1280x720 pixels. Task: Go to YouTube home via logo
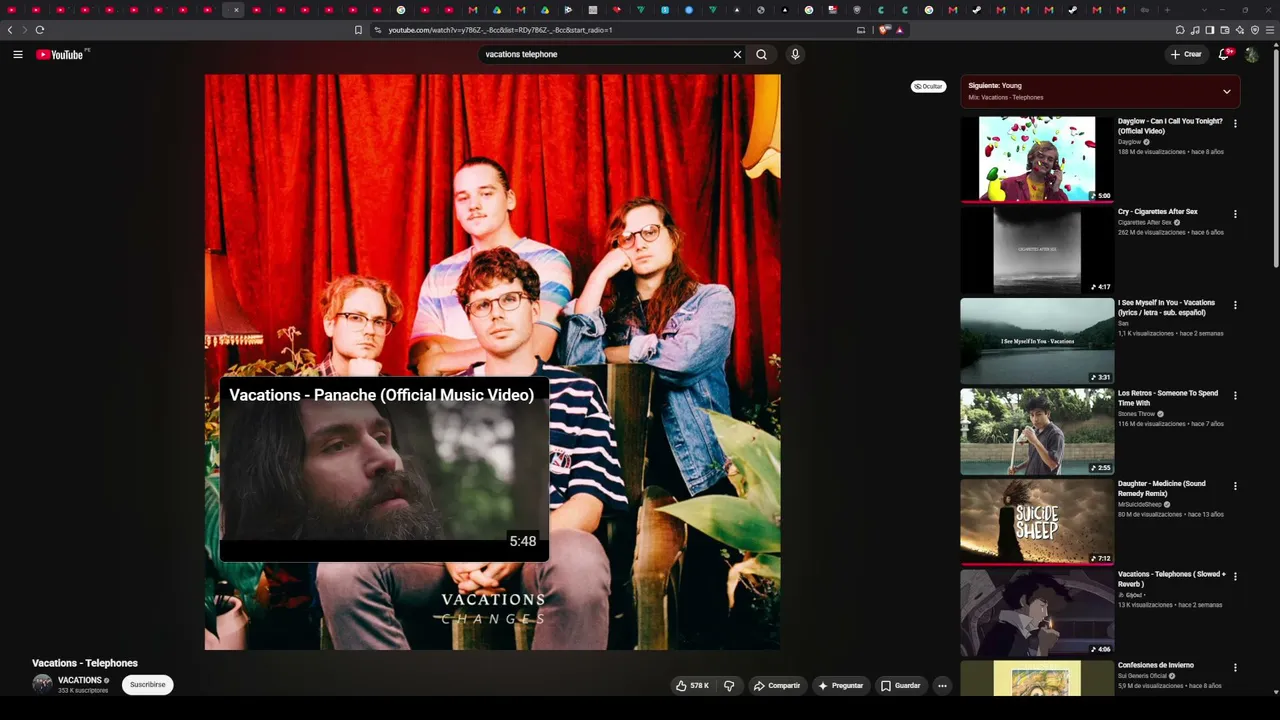pyautogui.click(x=60, y=55)
